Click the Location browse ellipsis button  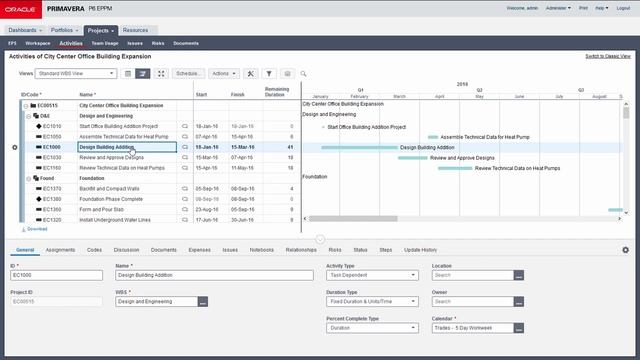(519, 276)
